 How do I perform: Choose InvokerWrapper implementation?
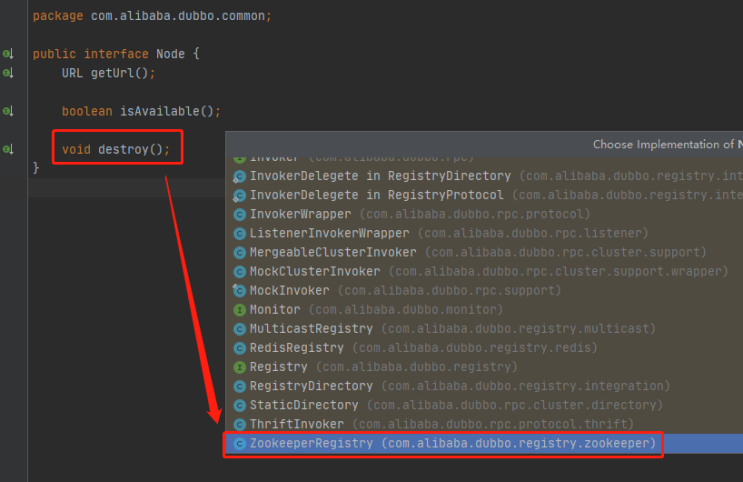pyautogui.click(x=484, y=214)
